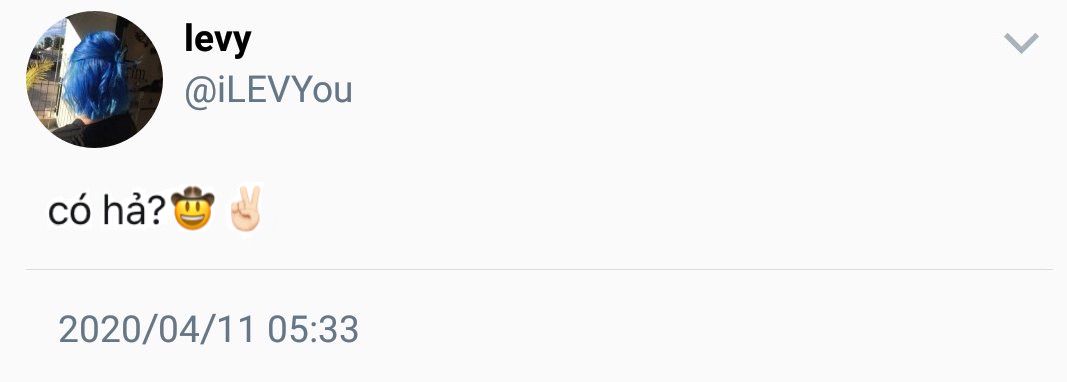This screenshot has height=382, width=1067.
Task: Click the cowboy hat face emoji
Action: (x=193, y=208)
